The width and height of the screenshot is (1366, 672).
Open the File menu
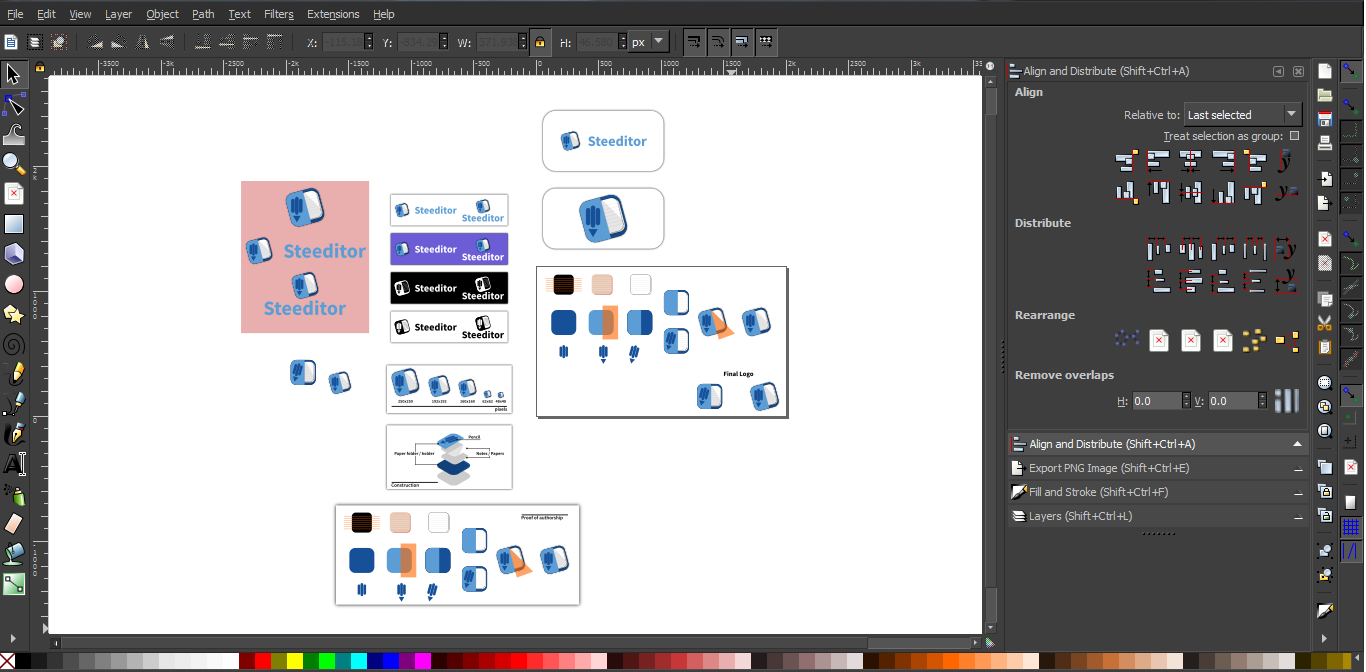(15, 14)
